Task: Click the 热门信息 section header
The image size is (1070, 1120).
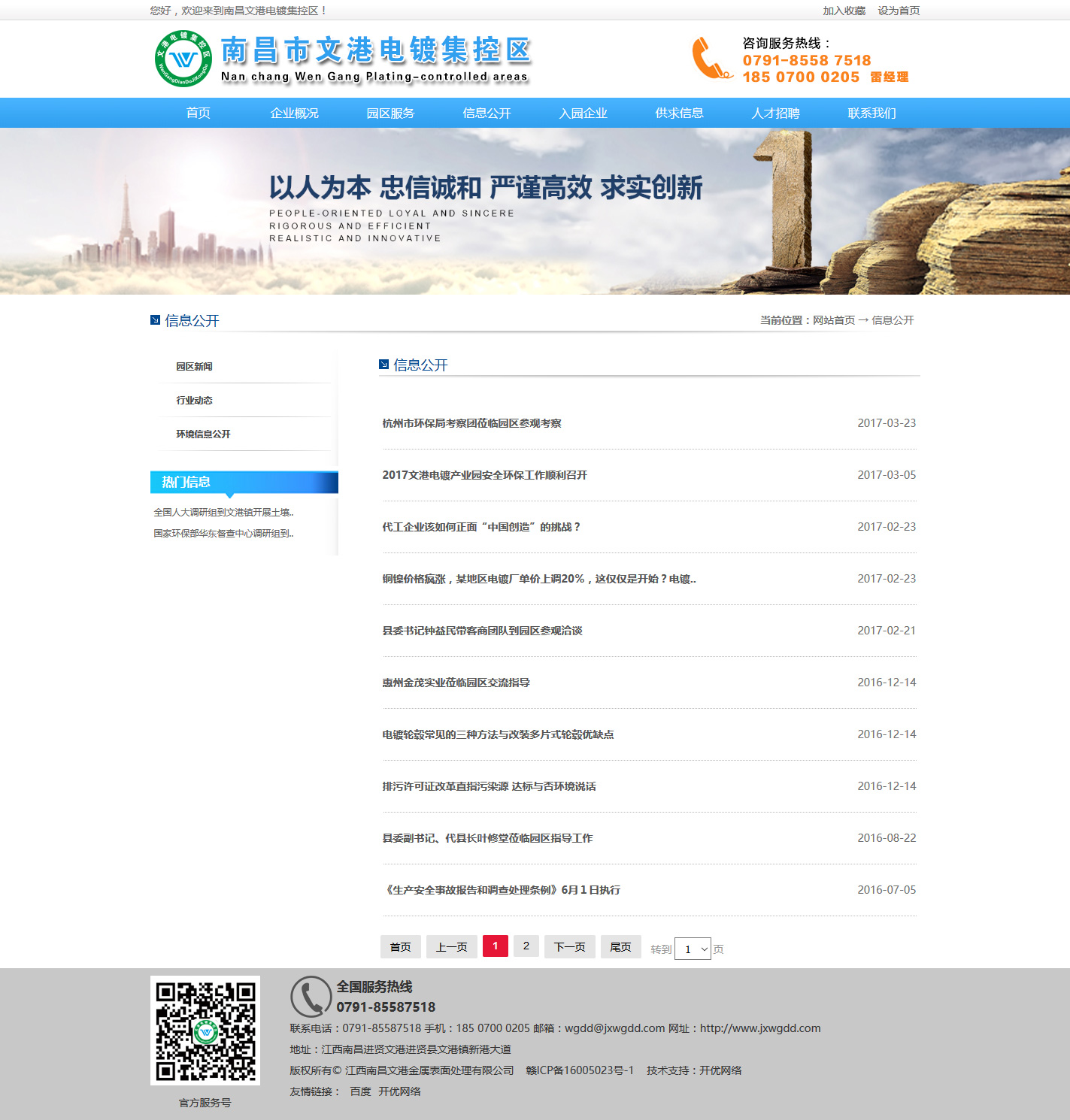Action: pyautogui.click(x=244, y=483)
